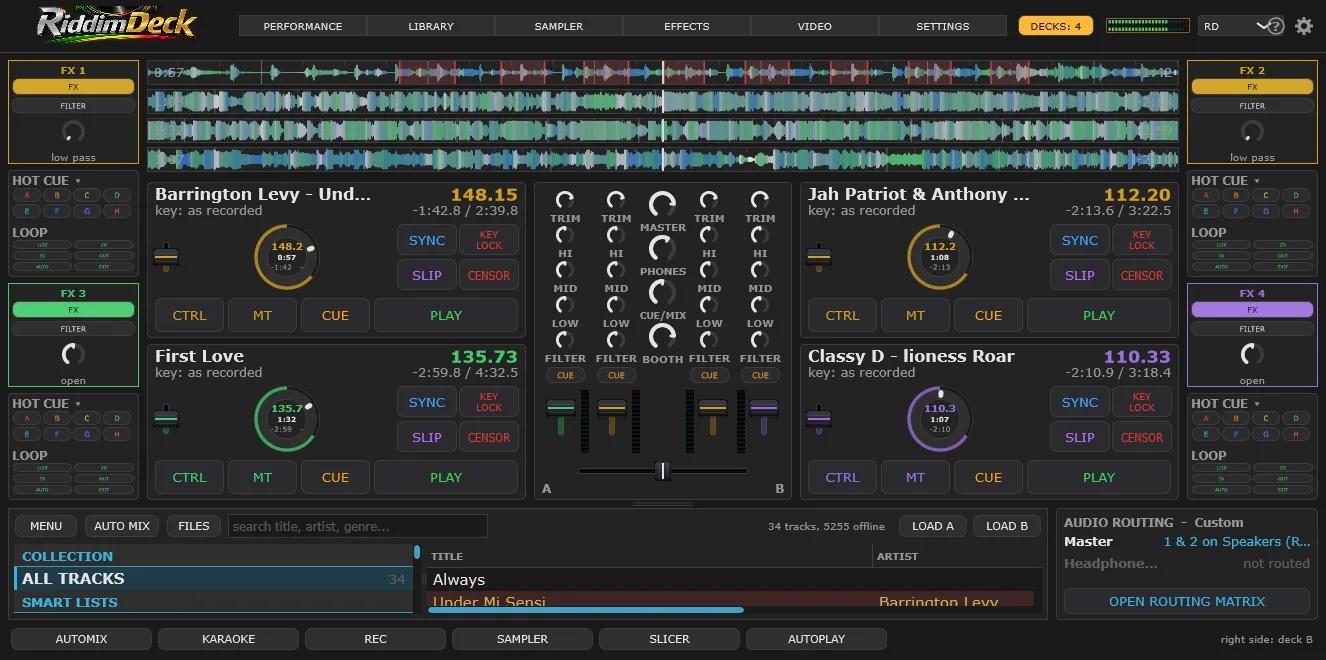Click the FX 1 filter knob

click(x=73, y=131)
